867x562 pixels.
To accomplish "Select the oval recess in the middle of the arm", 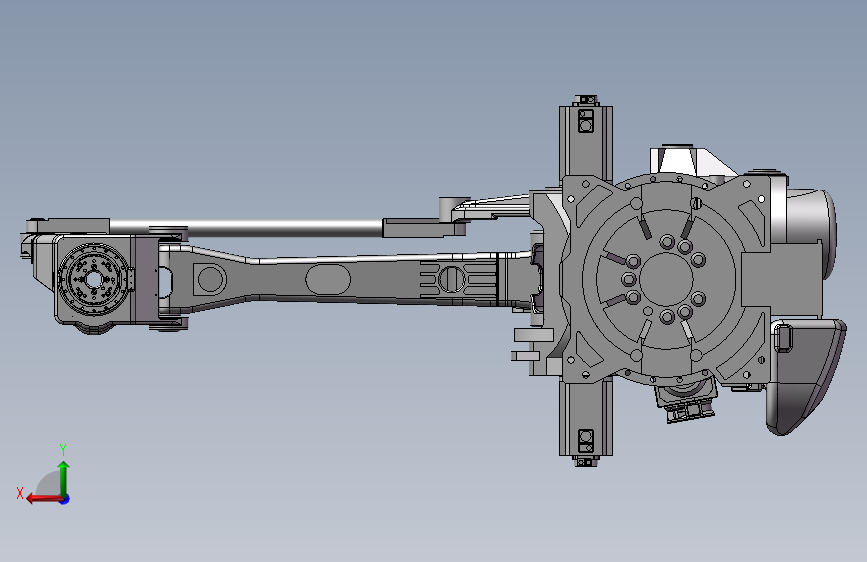I will tap(328, 279).
